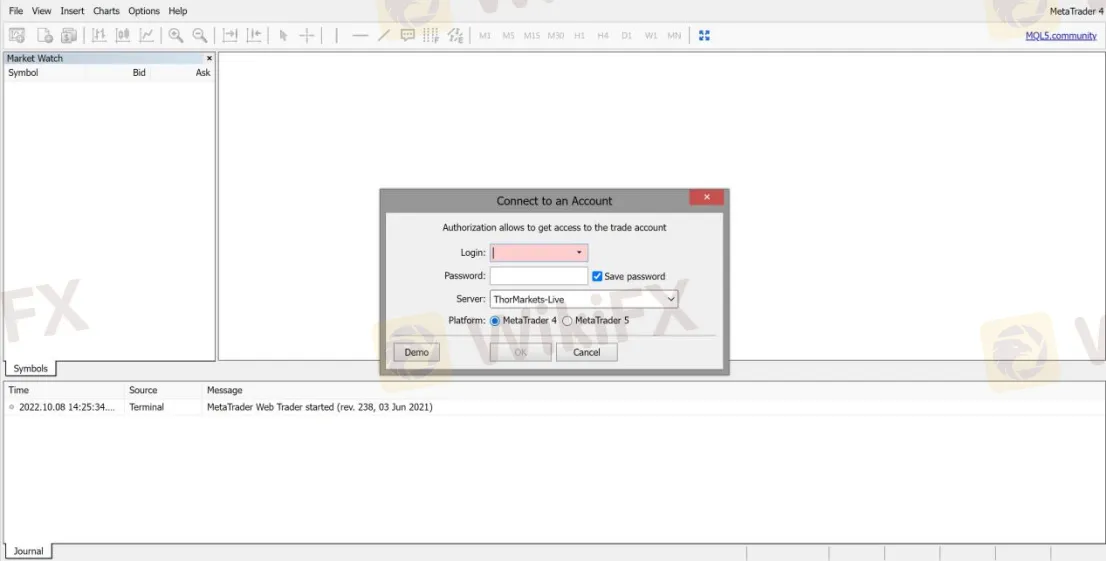Select the MetaTrader 4 platform option

pos(495,321)
